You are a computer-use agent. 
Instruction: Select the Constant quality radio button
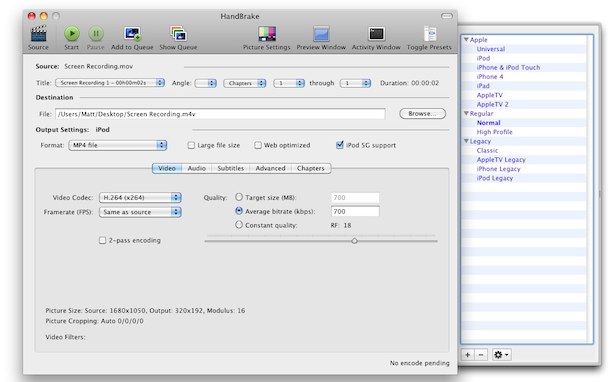(239, 224)
